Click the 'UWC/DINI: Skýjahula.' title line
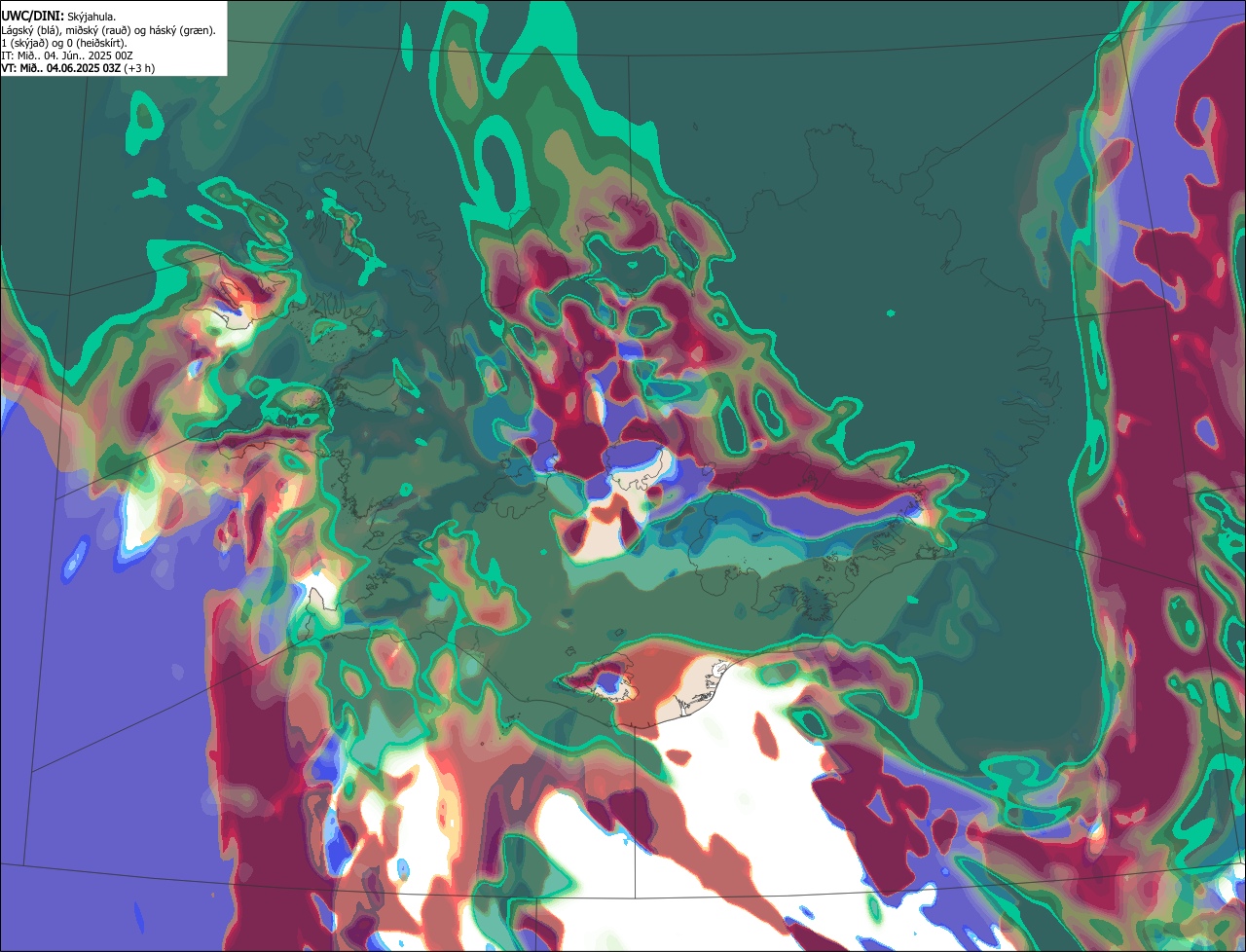 tap(58, 16)
